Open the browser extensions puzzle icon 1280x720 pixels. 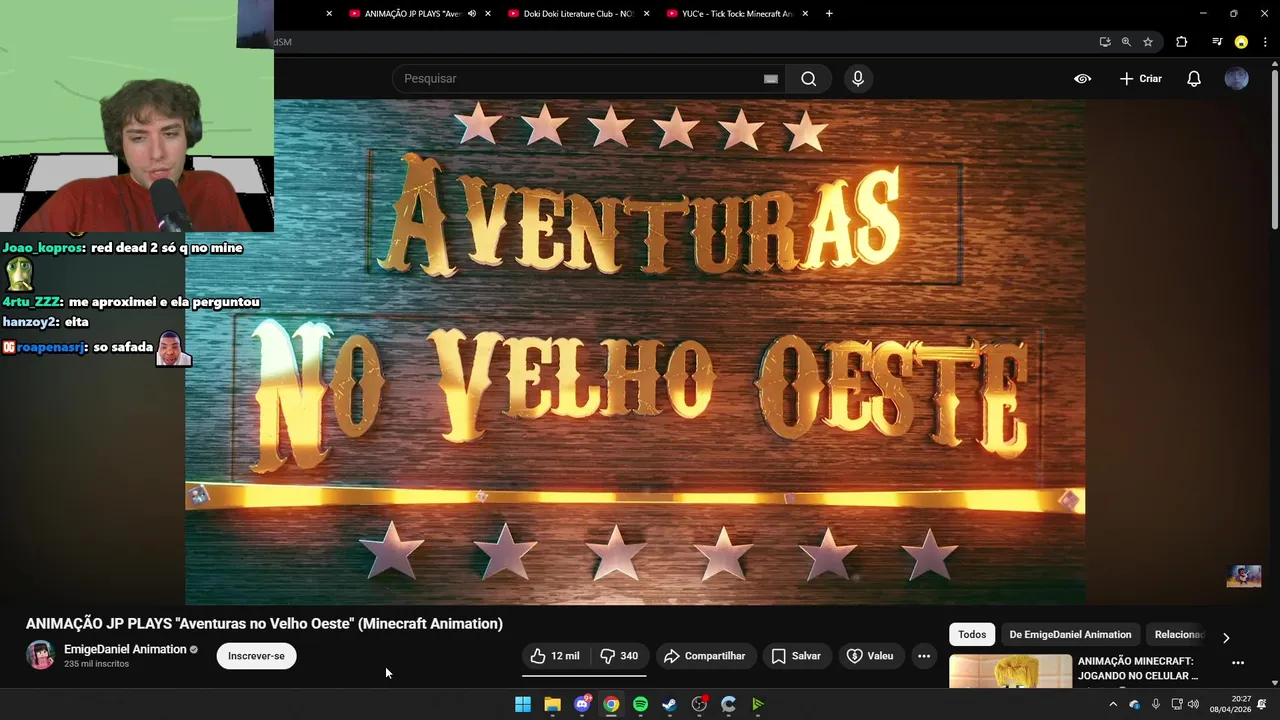pyautogui.click(x=1182, y=42)
